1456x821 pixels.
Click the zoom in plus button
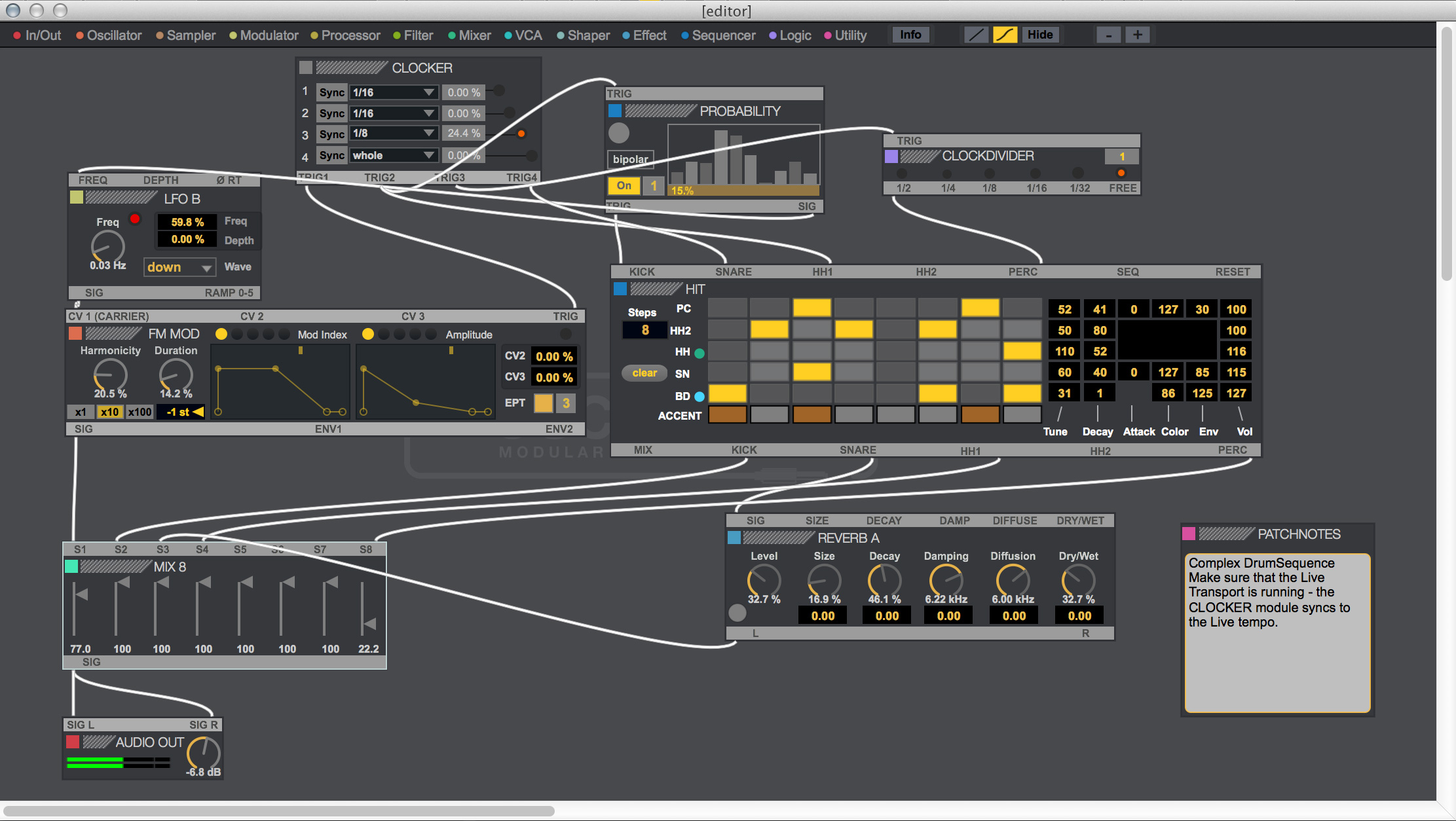point(1138,35)
